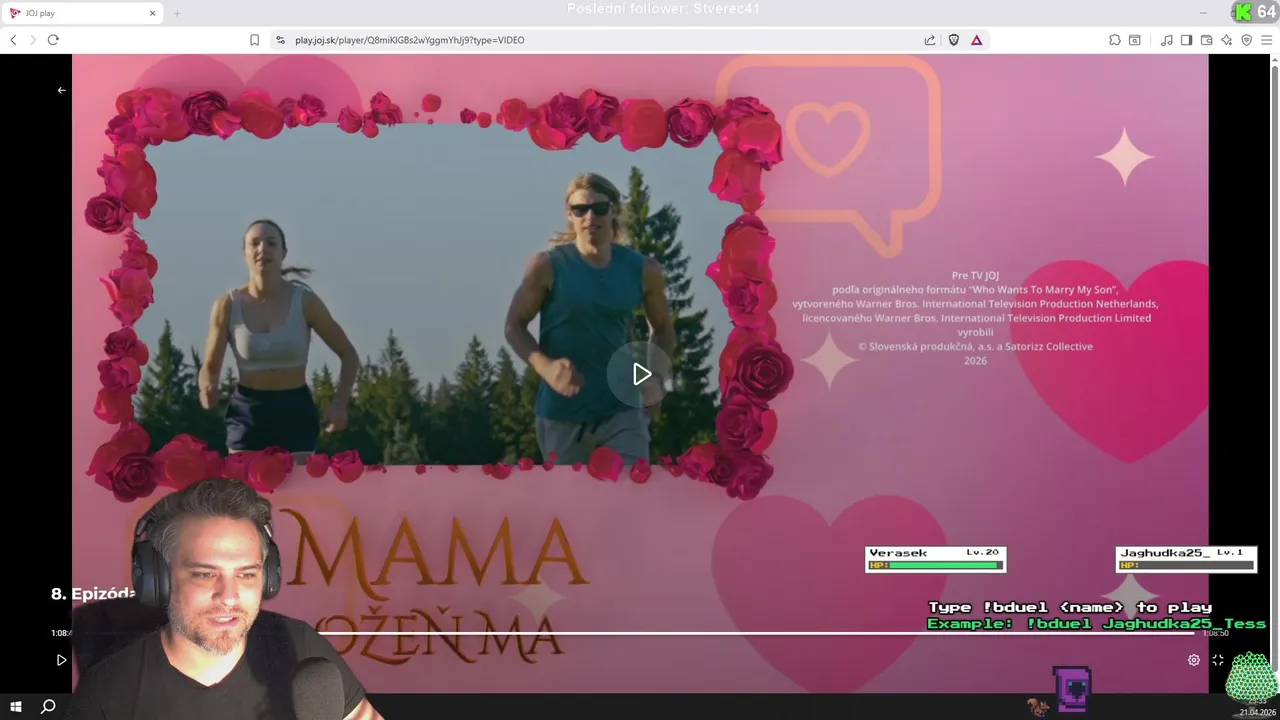The width and height of the screenshot is (1280, 720).
Task: Share this page link
Action: coord(930,40)
